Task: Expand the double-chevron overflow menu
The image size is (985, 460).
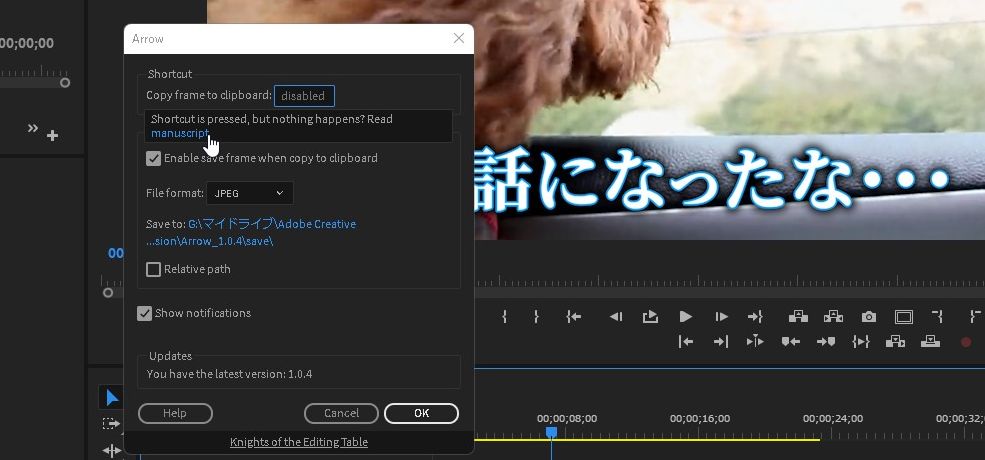Action: (x=32, y=128)
